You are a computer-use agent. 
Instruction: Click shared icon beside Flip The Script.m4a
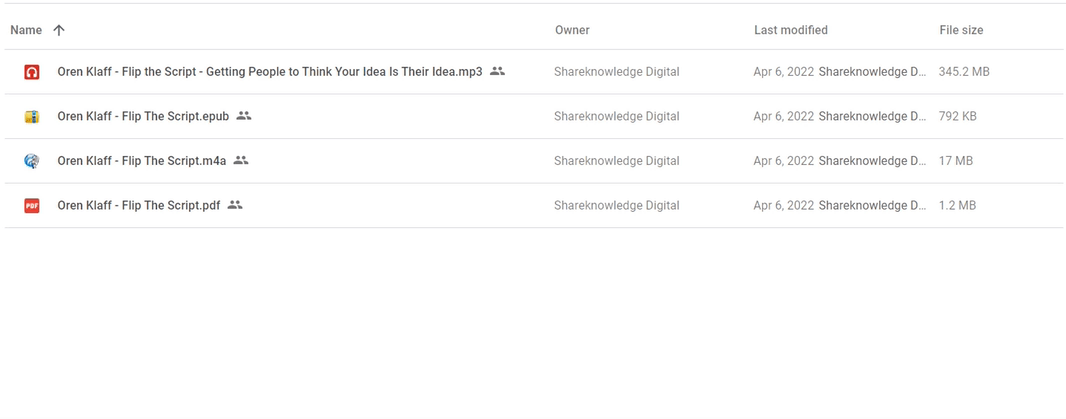click(x=241, y=161)
